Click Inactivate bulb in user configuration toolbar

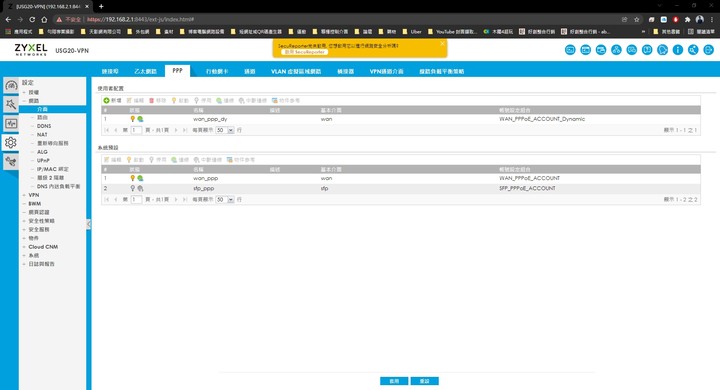coord(202,100)
